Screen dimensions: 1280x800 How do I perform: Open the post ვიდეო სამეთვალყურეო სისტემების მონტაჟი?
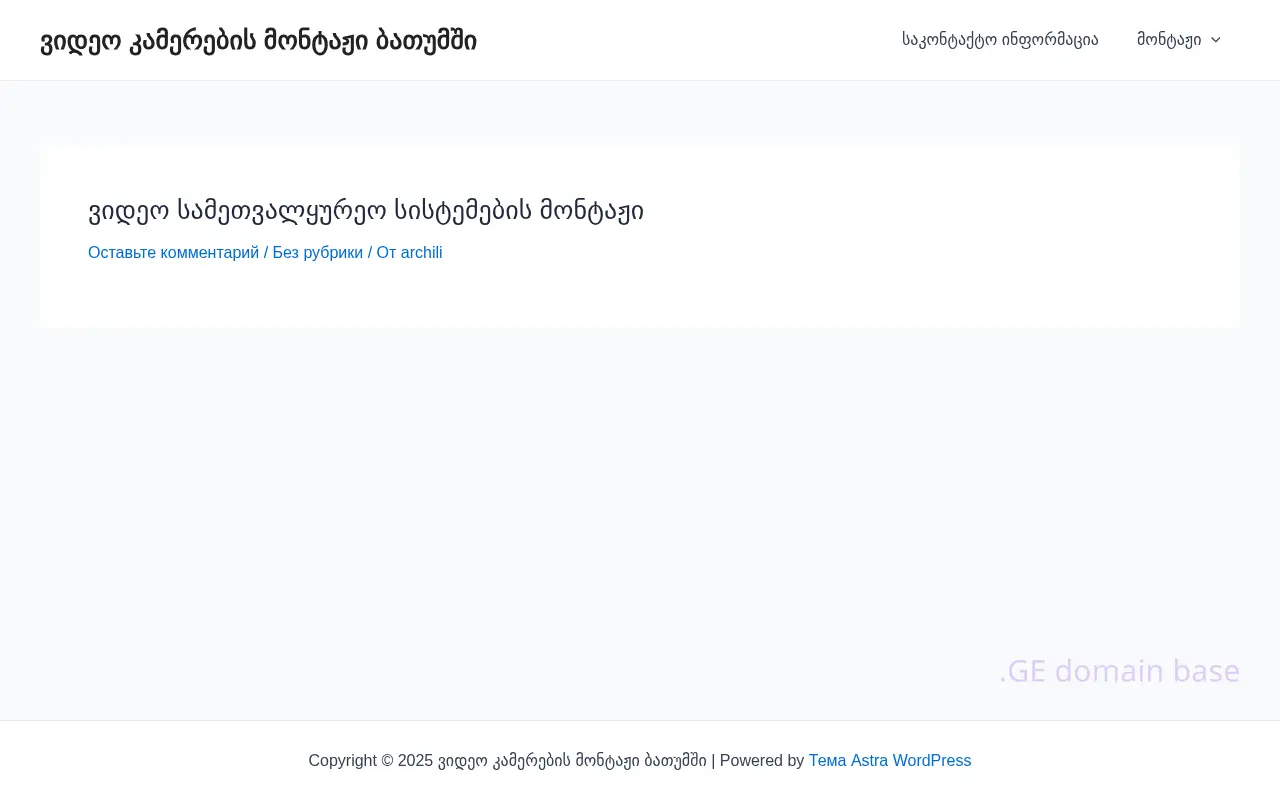[x=366, y=210]
